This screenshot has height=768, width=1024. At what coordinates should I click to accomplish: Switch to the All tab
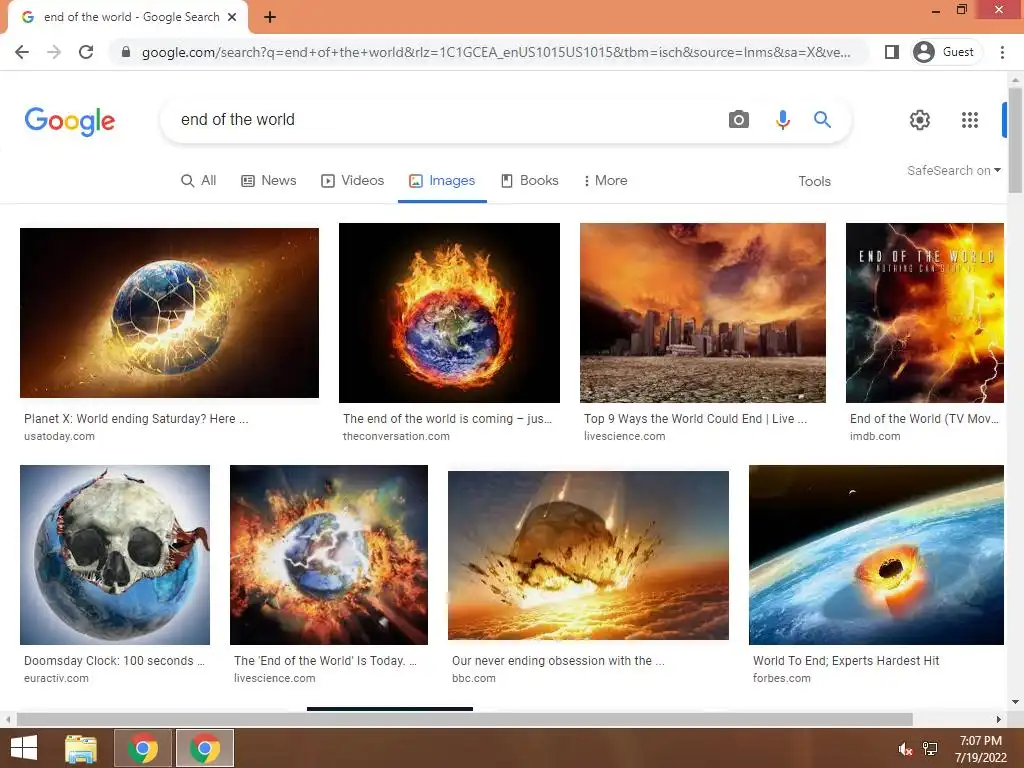199,180
